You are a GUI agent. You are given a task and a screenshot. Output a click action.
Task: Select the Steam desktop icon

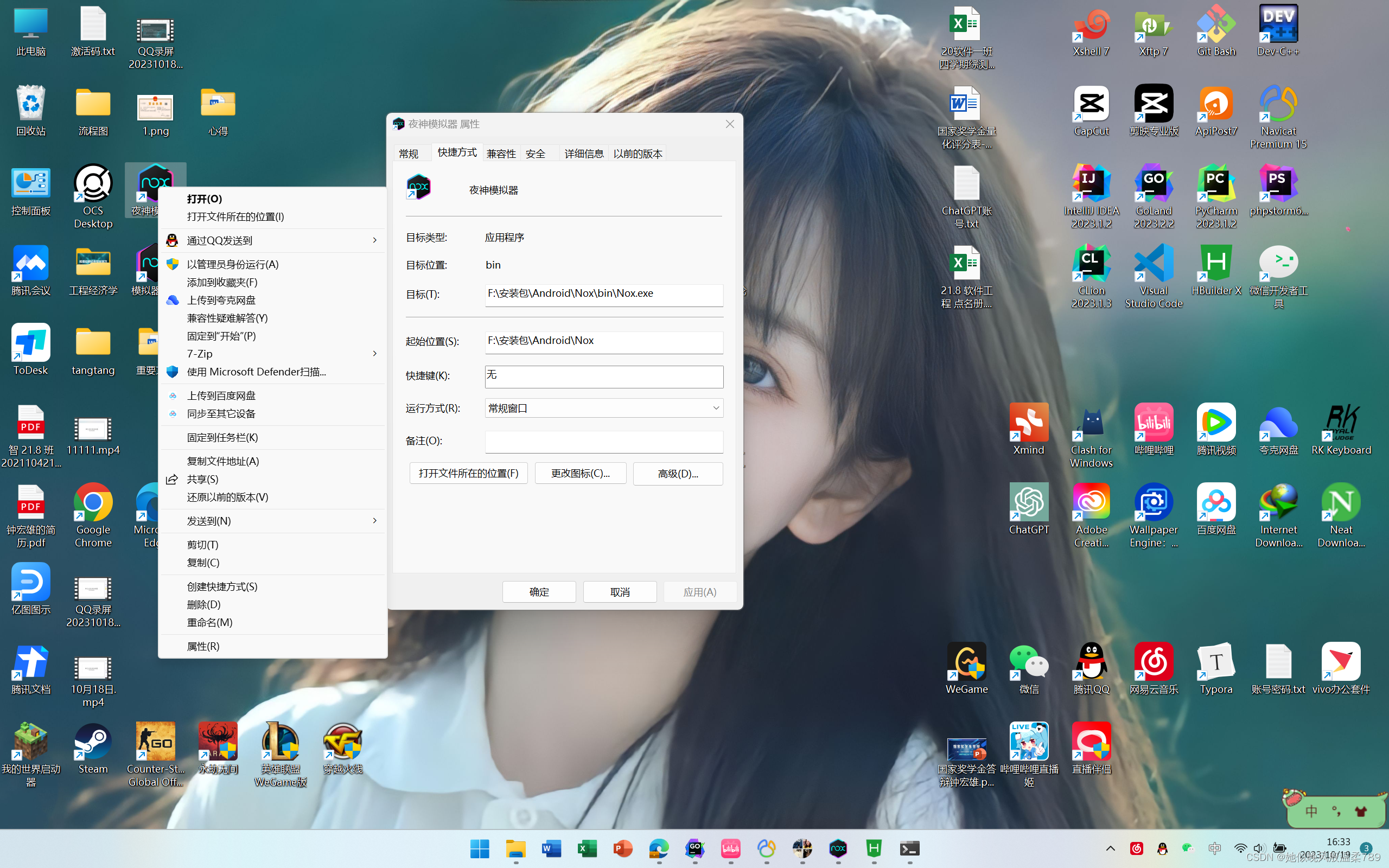coord(93,749)
